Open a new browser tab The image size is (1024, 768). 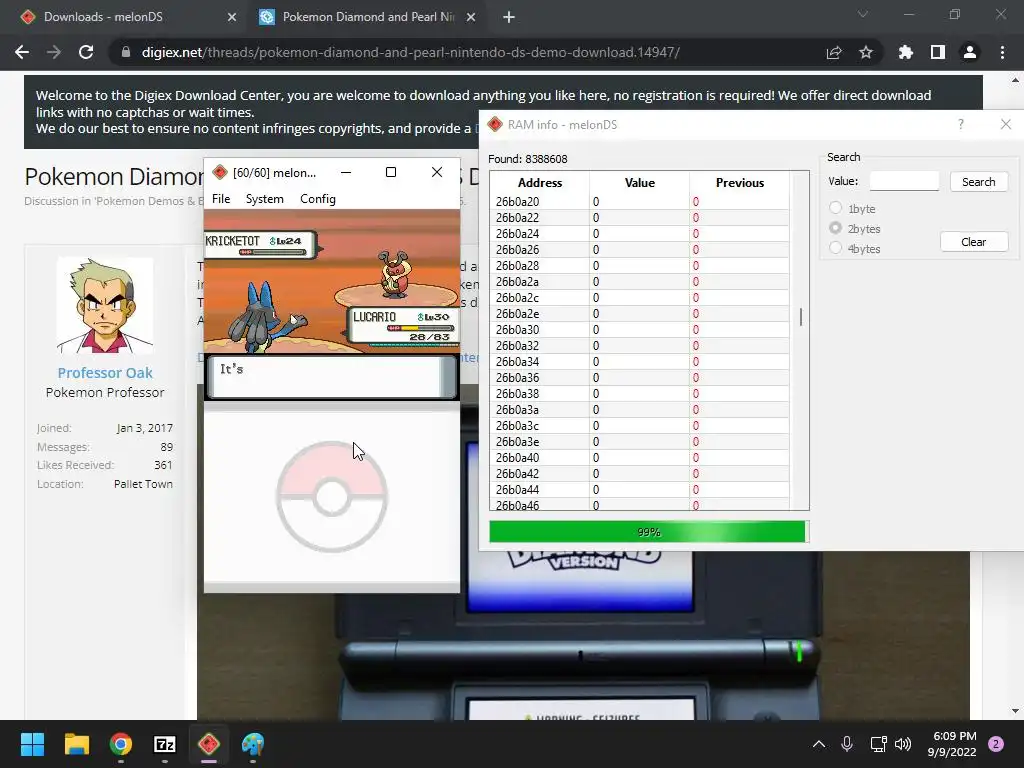509,18
